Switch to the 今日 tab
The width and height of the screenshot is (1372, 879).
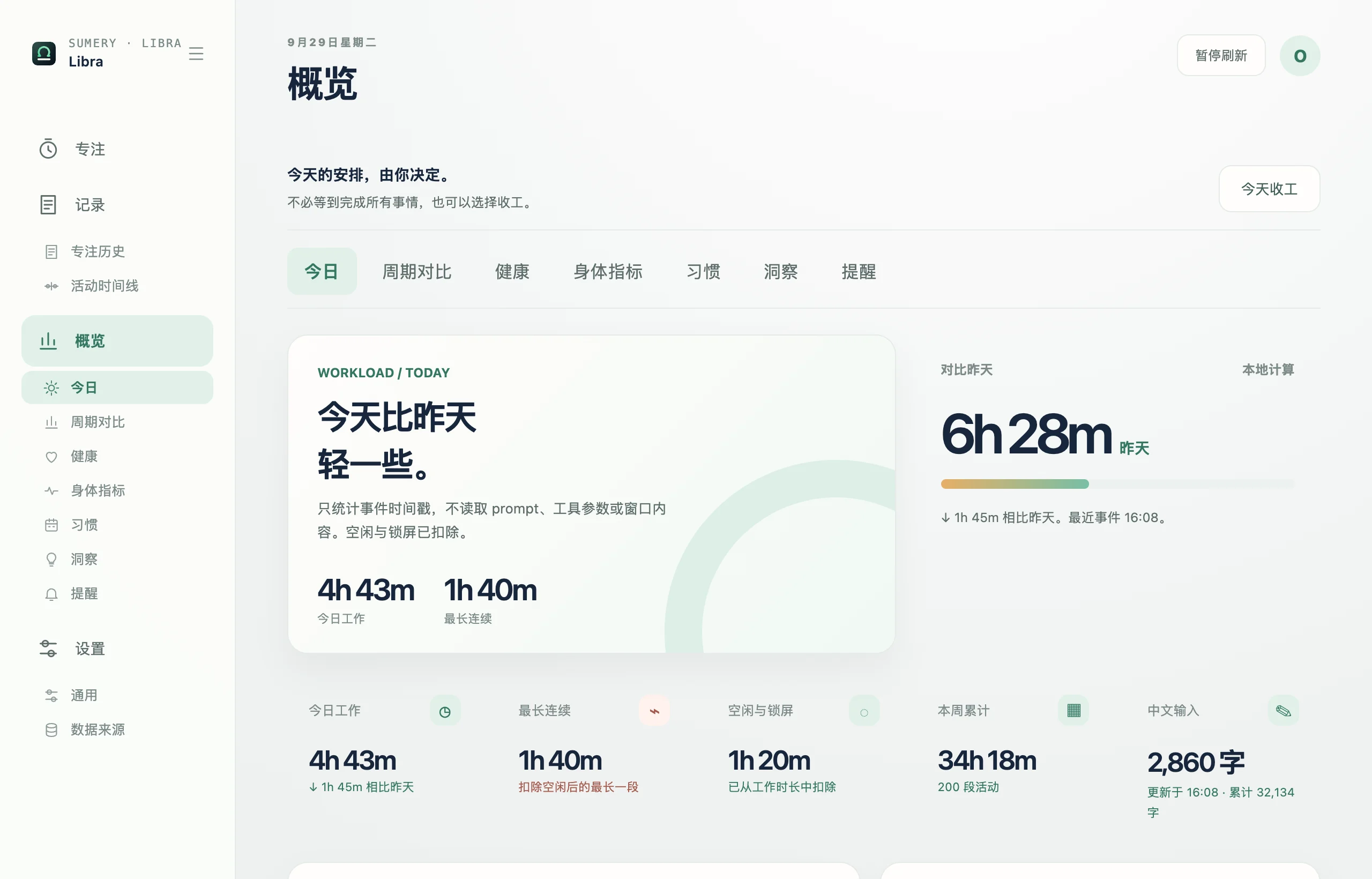click(x=322, y=271)
